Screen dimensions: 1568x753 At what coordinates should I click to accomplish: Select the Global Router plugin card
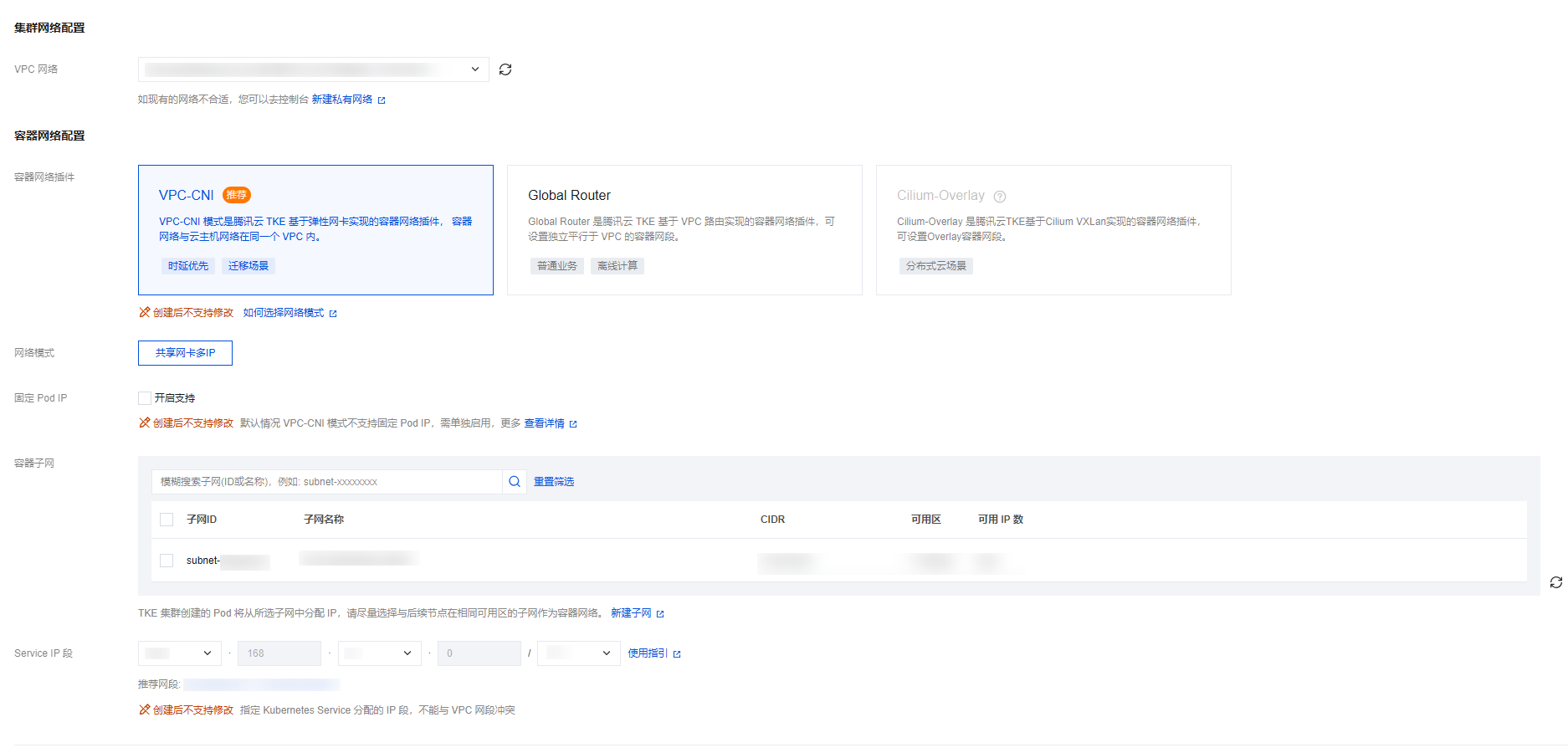click(x=684, y=230)
